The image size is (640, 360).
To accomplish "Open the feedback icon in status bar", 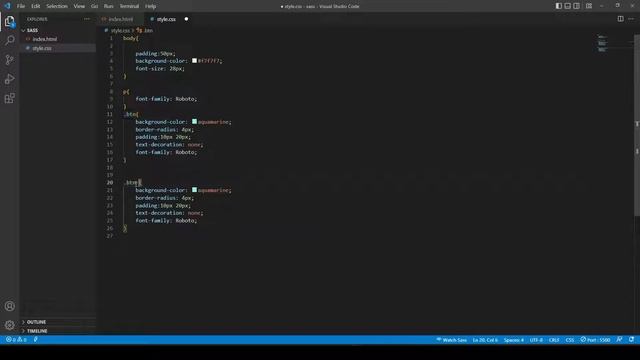I will 619,340.
